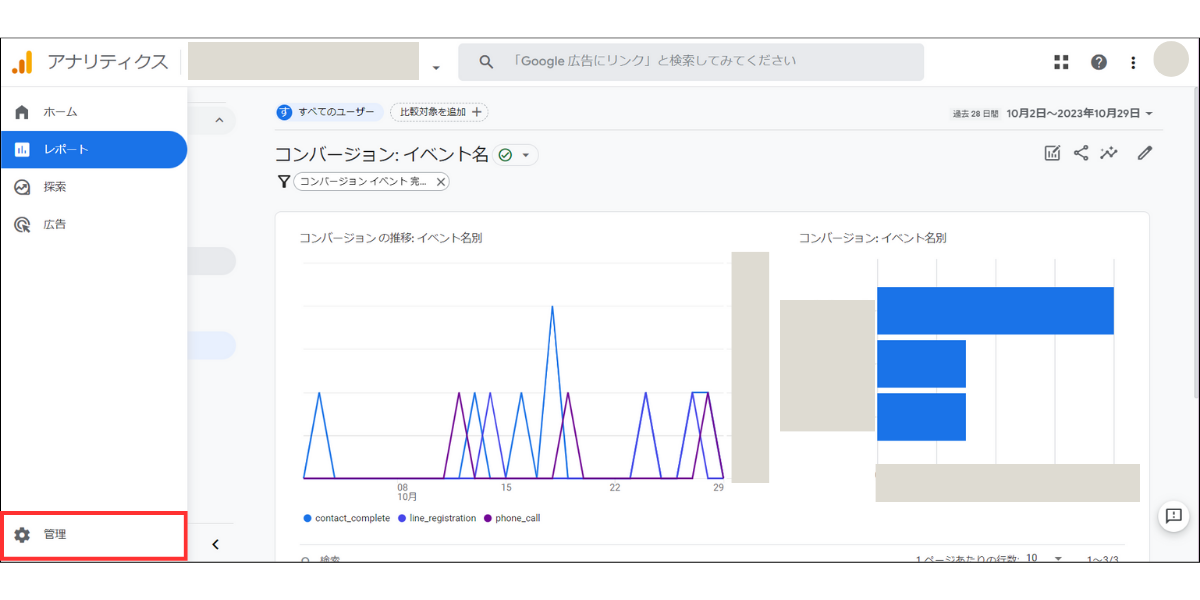
Task: Click the share report icon
Action: click(1081, 153)
